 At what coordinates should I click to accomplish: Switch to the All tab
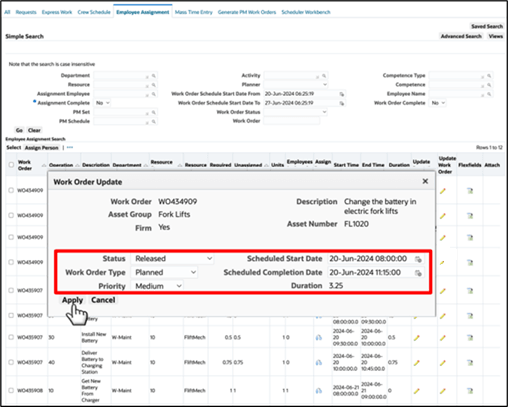7,12
